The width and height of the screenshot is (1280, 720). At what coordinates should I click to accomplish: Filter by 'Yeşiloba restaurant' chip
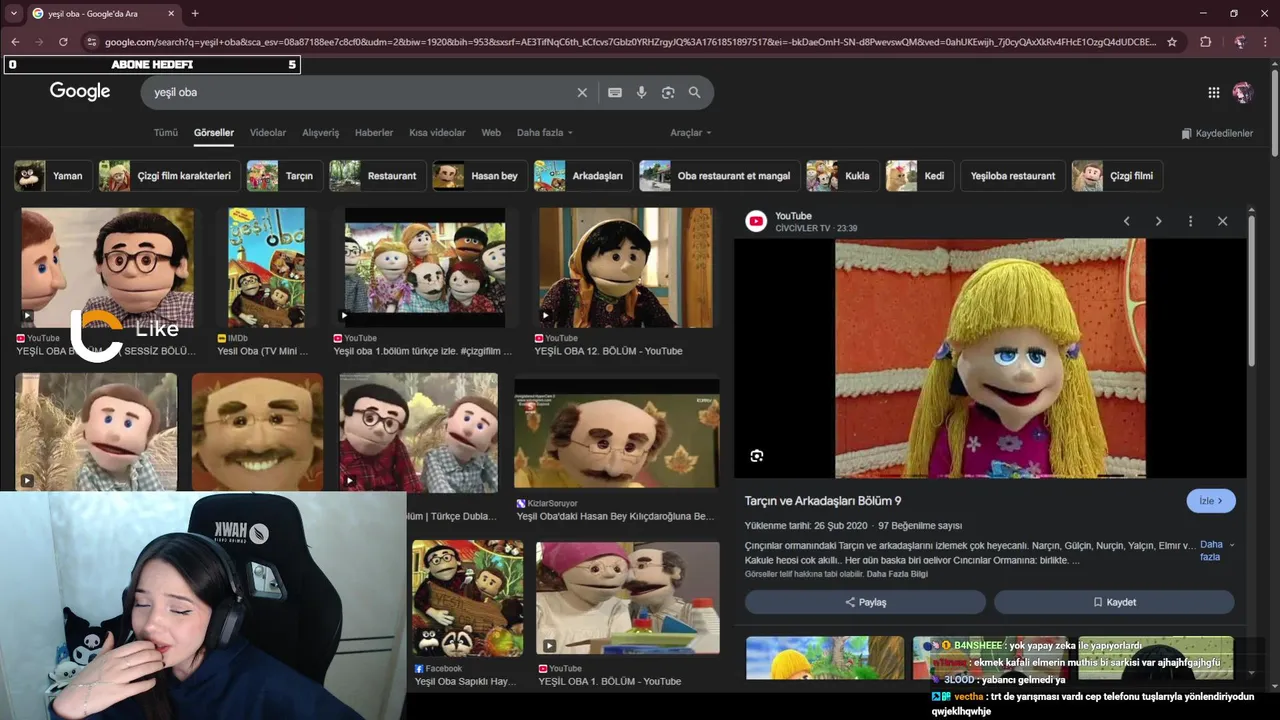[x=1012, y=176]
